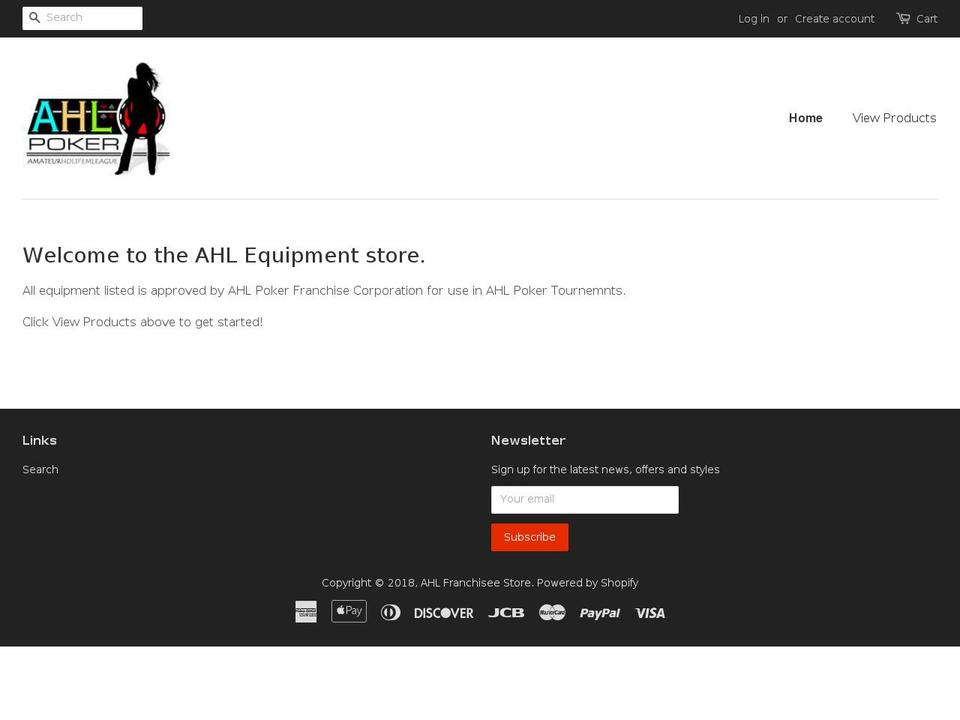Click 'Sign up for the latest news' text
The height and width of the screenshot is (720, 960).
[605, 470]
